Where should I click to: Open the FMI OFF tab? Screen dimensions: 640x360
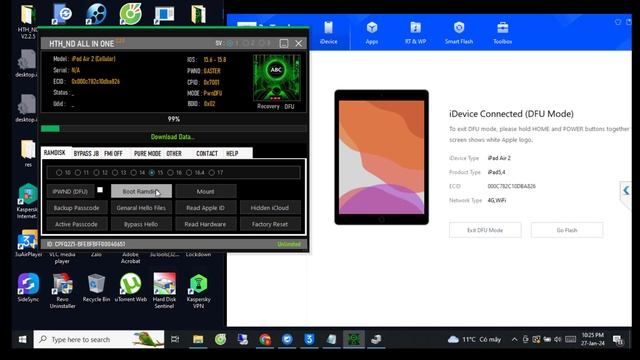pyautogui.click(x=113, y=153)
